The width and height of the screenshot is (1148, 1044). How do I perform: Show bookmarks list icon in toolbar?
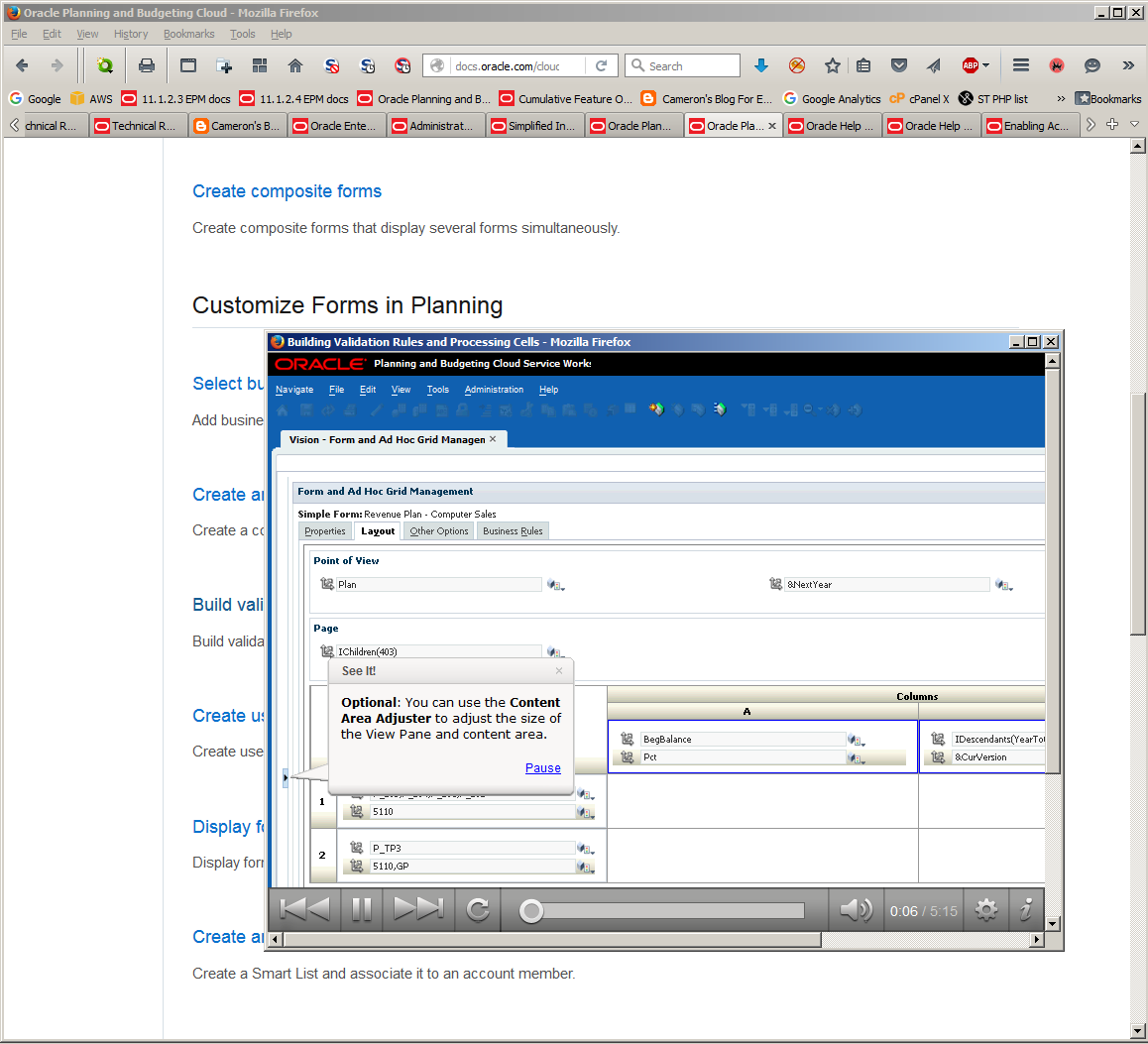coord(863,65)
